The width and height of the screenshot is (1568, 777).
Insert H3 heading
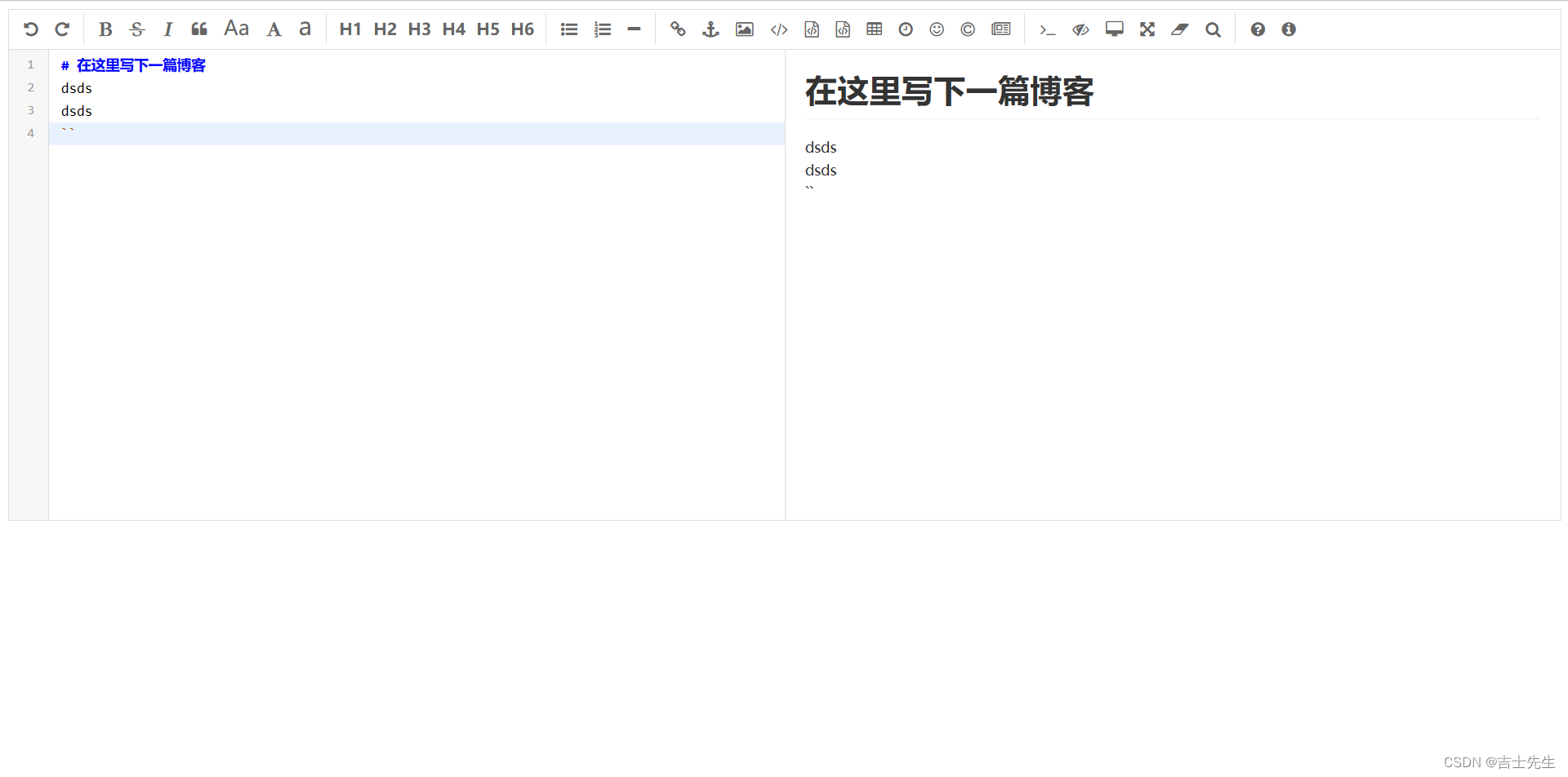(x=419, y=29)
